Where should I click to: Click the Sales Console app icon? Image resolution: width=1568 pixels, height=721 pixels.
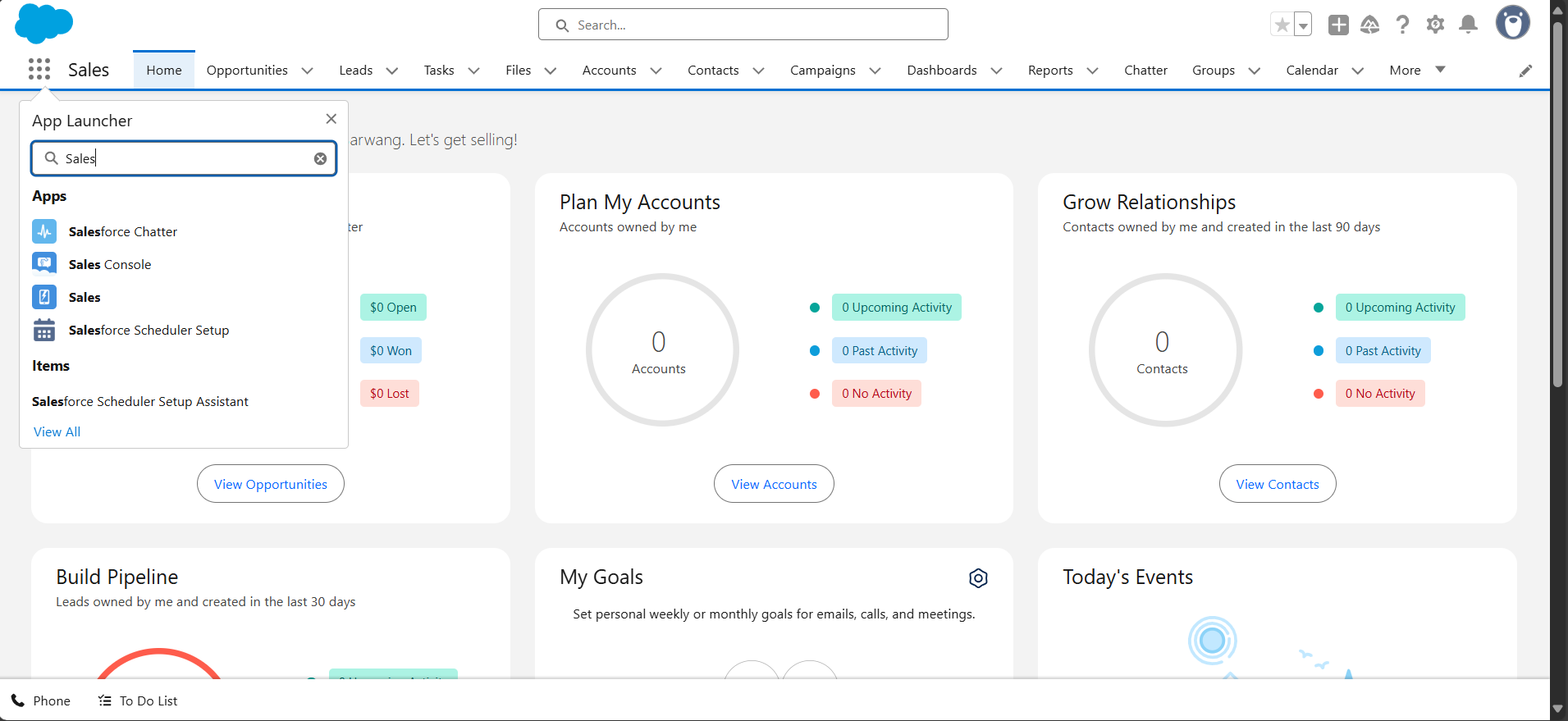pos(44,264)
